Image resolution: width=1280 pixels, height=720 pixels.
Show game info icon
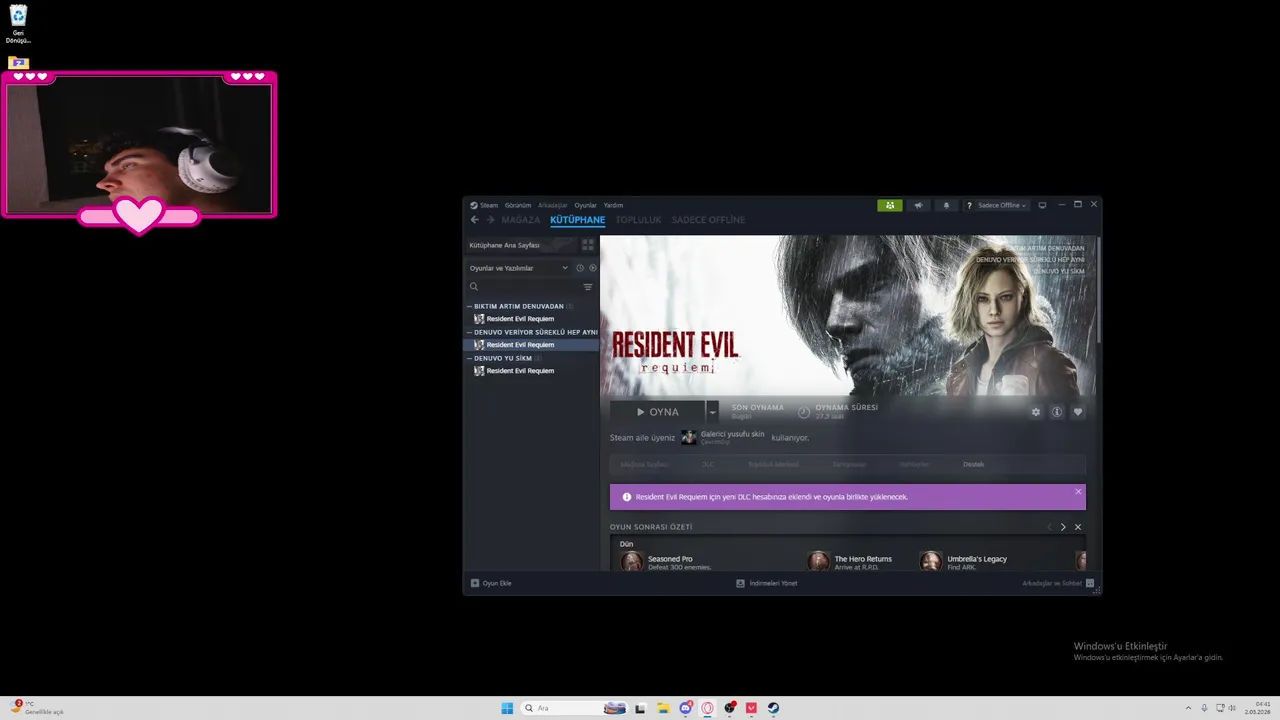[1057, 412]
